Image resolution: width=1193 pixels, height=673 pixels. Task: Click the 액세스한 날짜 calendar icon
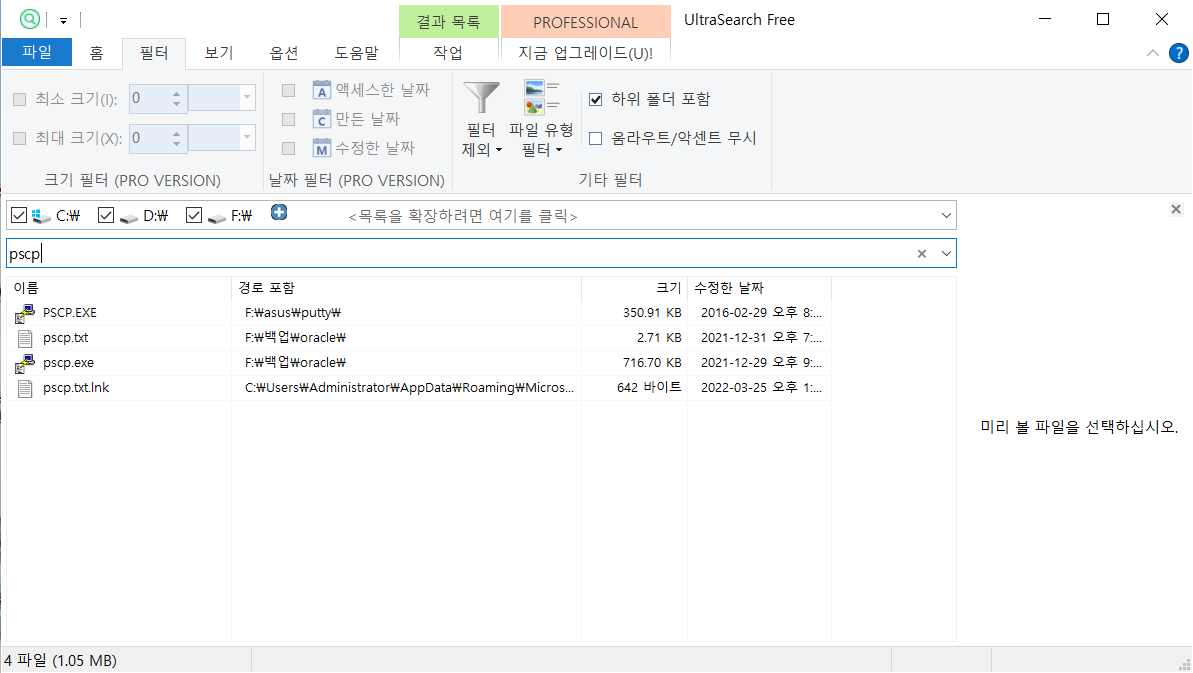322,90
